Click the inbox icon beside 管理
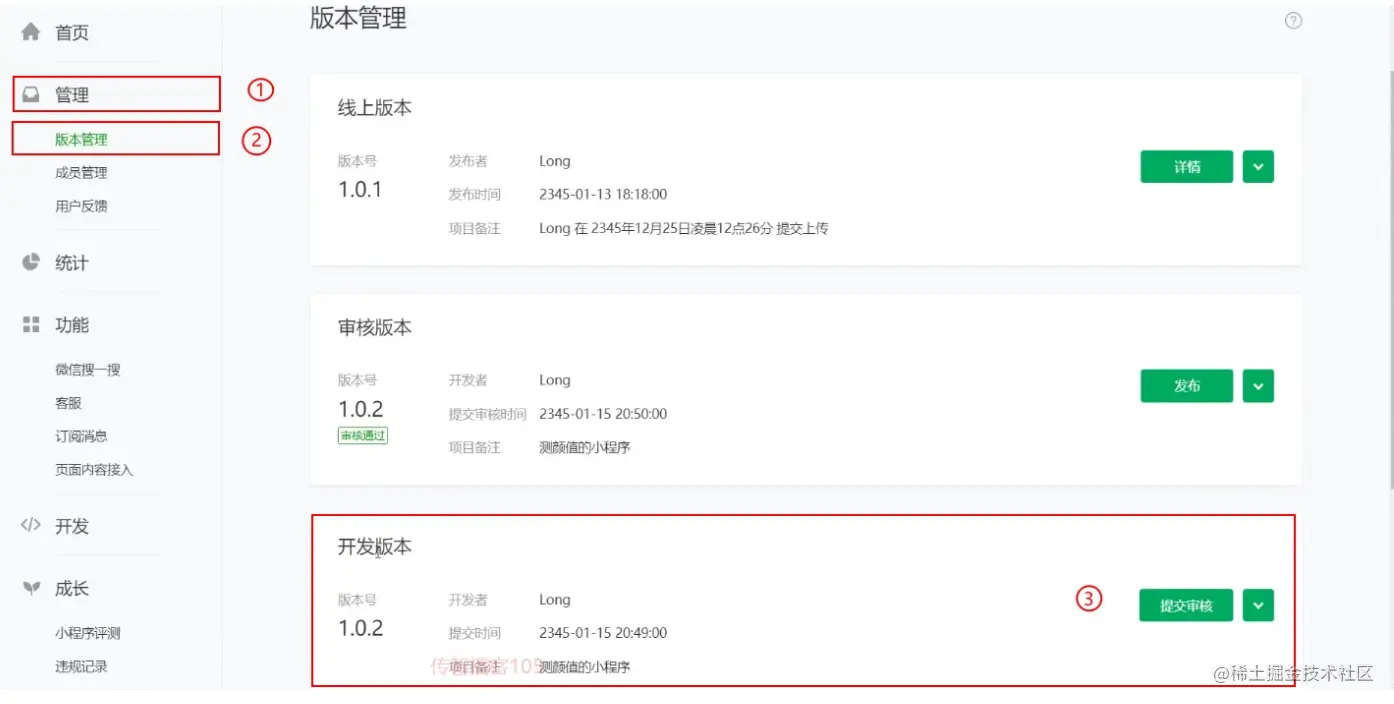The width and height of the screenshot is (1394, 704). [31, 95]
